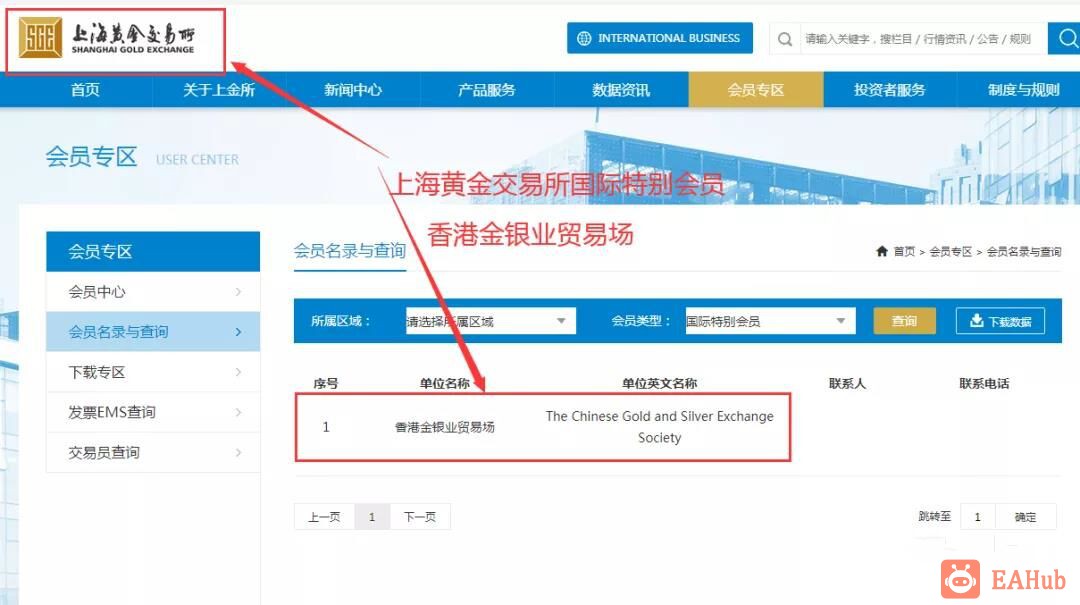
Task: Click chevron beside 会员名录与查询
Action: click(x=238, y=331)
